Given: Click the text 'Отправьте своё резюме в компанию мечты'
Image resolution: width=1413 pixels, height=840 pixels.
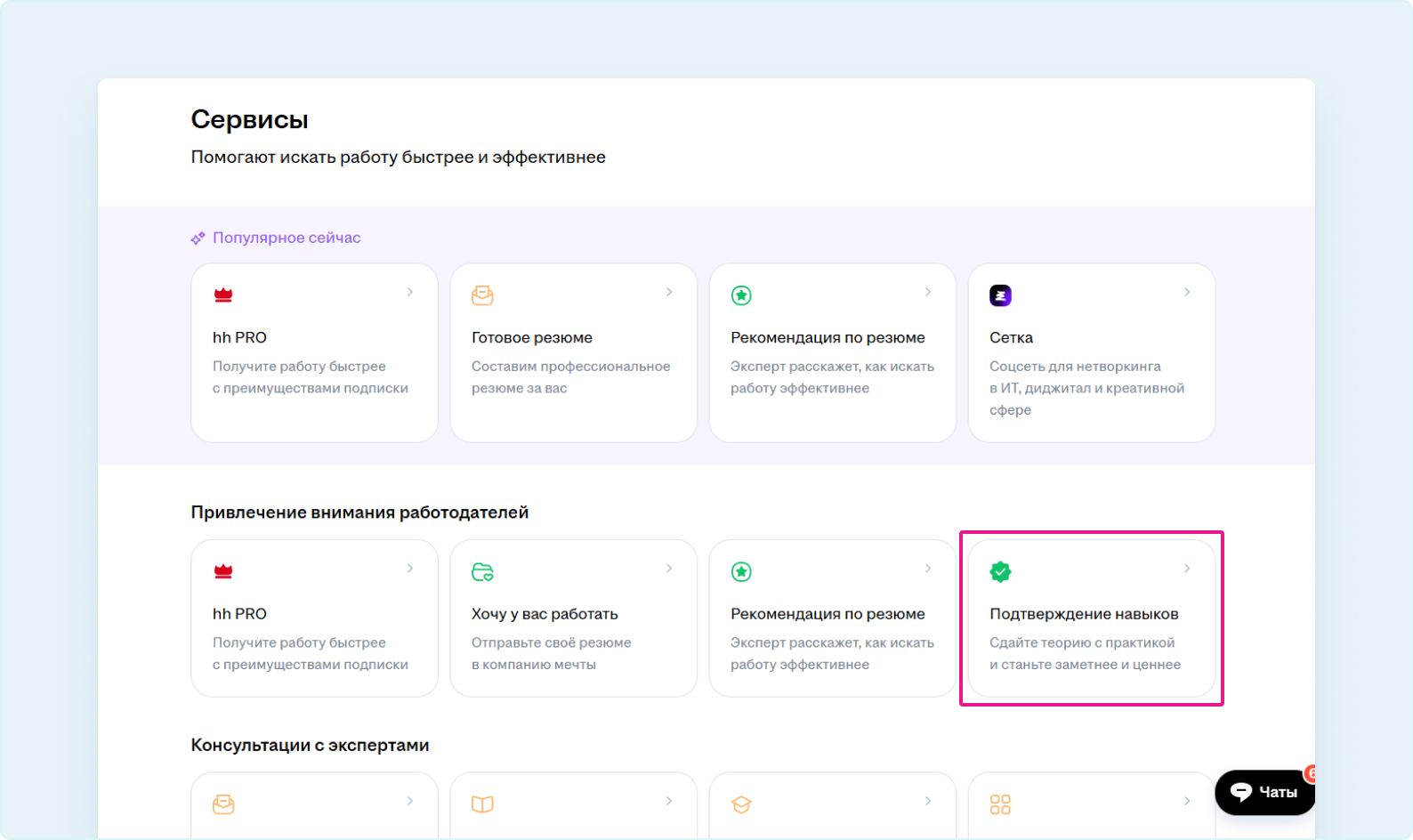Looking at the screenshot, I should coord(551,654).
